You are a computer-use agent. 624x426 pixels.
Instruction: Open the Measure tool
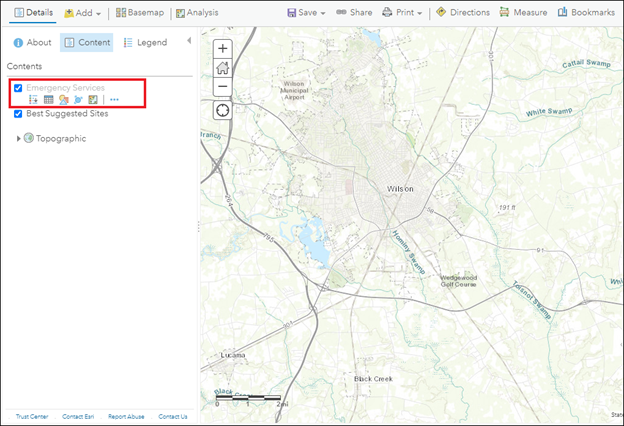click(x=523, y=13)
